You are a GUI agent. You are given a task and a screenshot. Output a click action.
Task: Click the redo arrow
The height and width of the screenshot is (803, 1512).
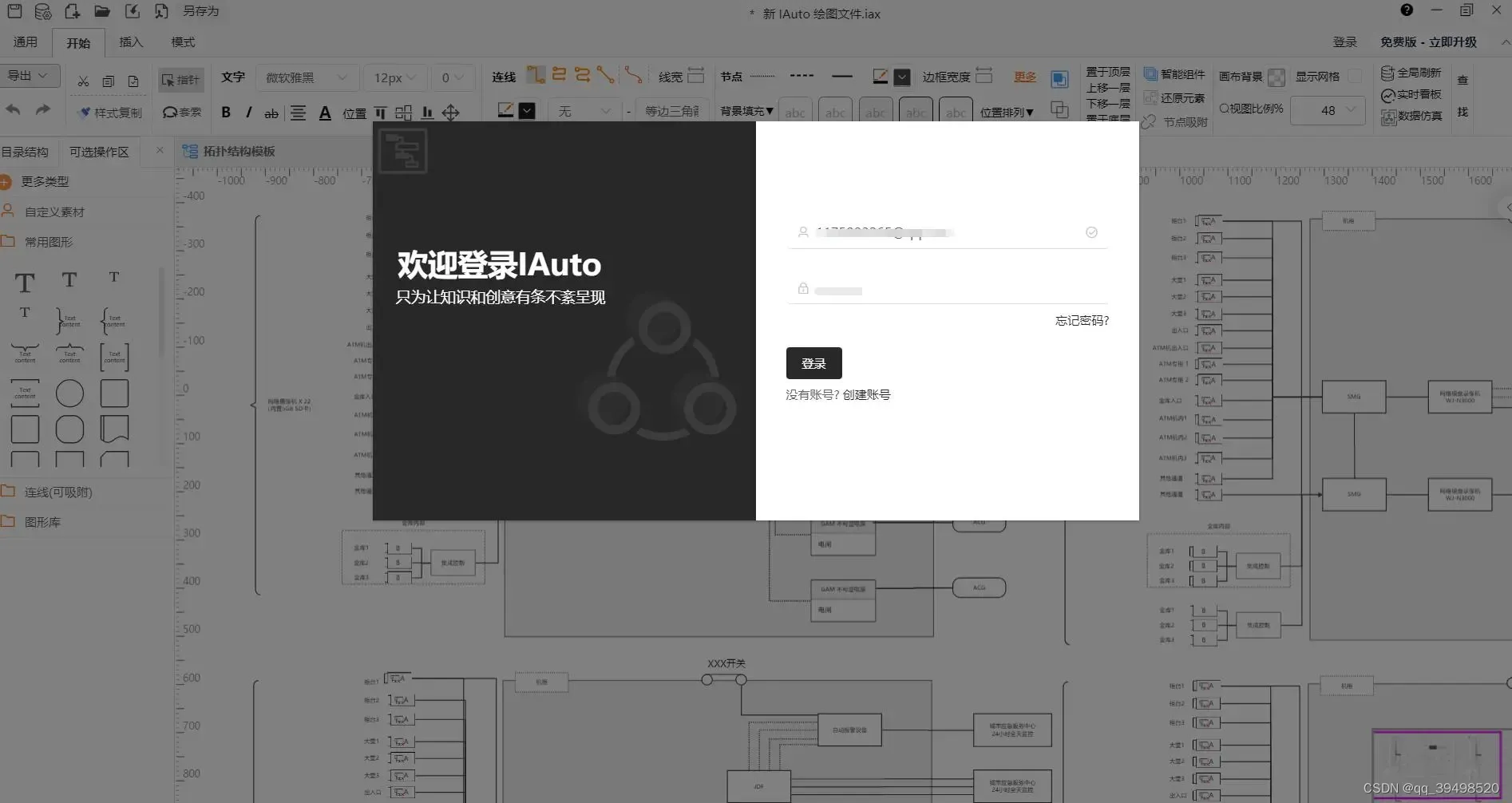(43, 110)
